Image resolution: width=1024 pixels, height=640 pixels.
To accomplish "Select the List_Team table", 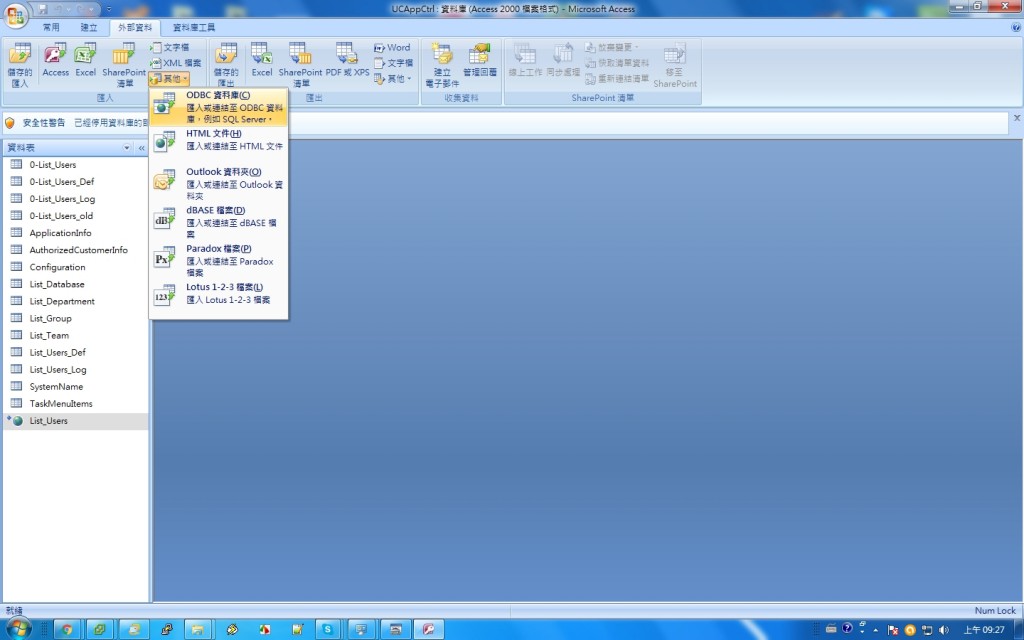I will point(76,335).
